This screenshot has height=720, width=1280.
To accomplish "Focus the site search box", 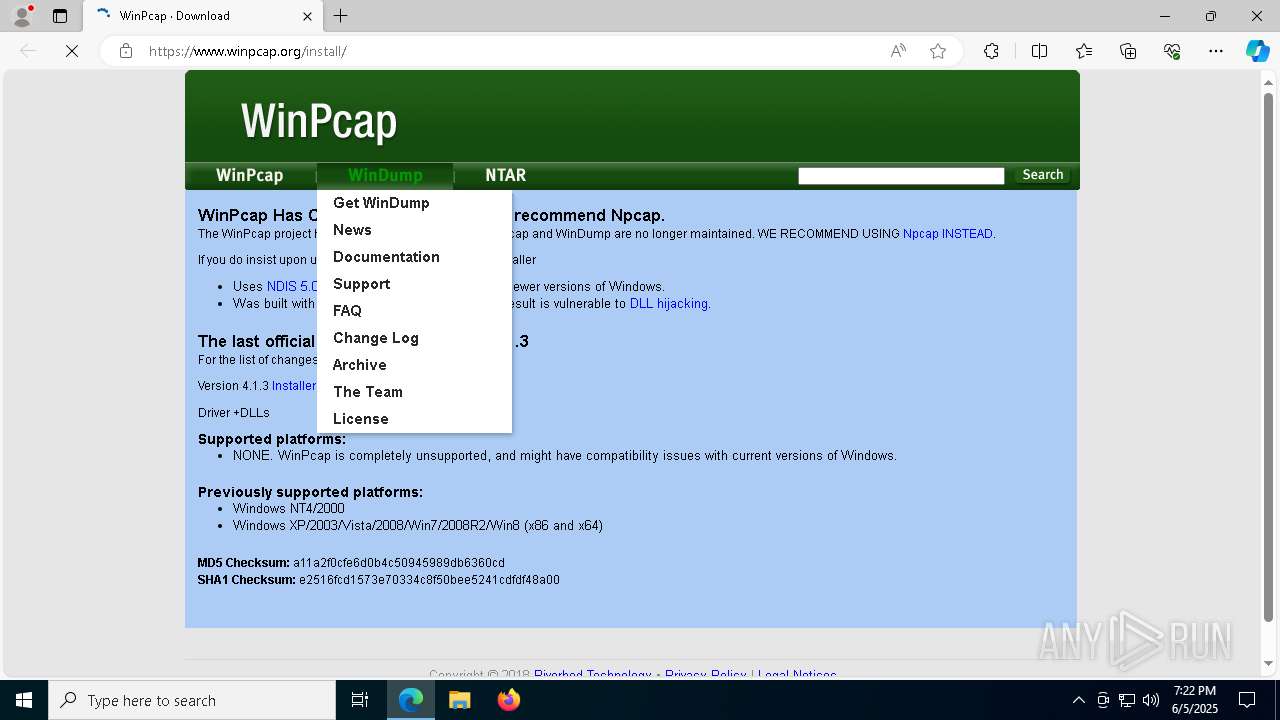I will tap(901, 176).
